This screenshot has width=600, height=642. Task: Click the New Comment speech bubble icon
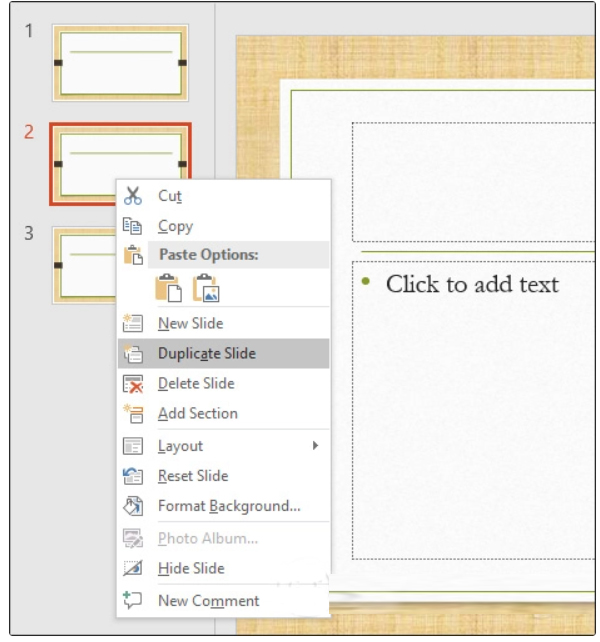click(133, 600)
